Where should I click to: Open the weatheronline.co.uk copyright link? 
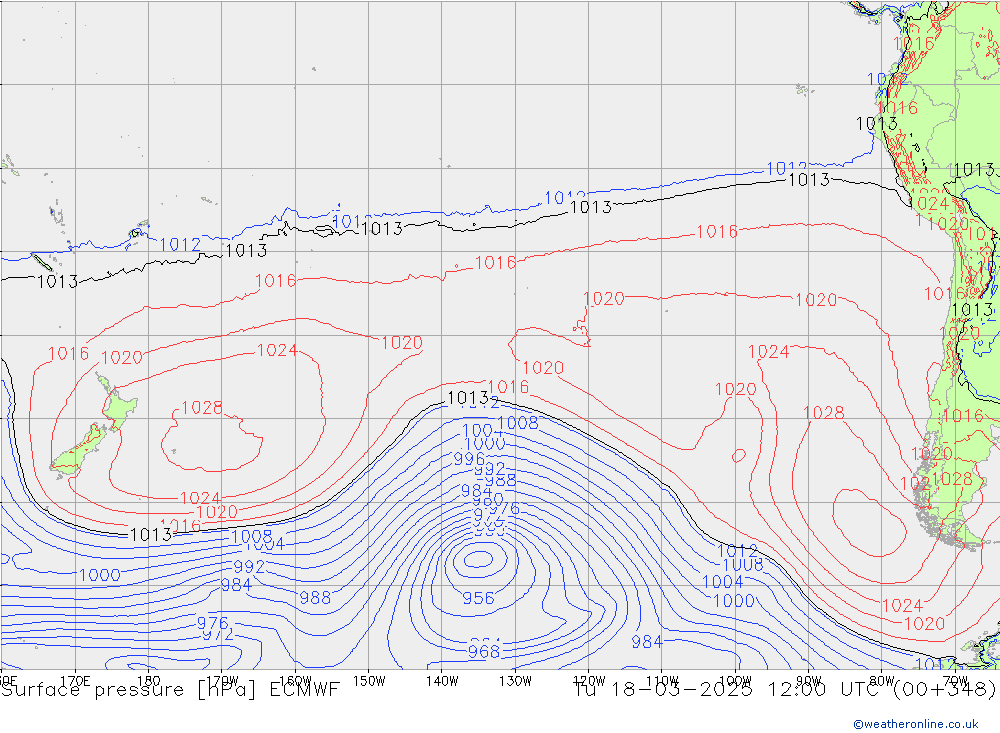(x=915, y=723)
